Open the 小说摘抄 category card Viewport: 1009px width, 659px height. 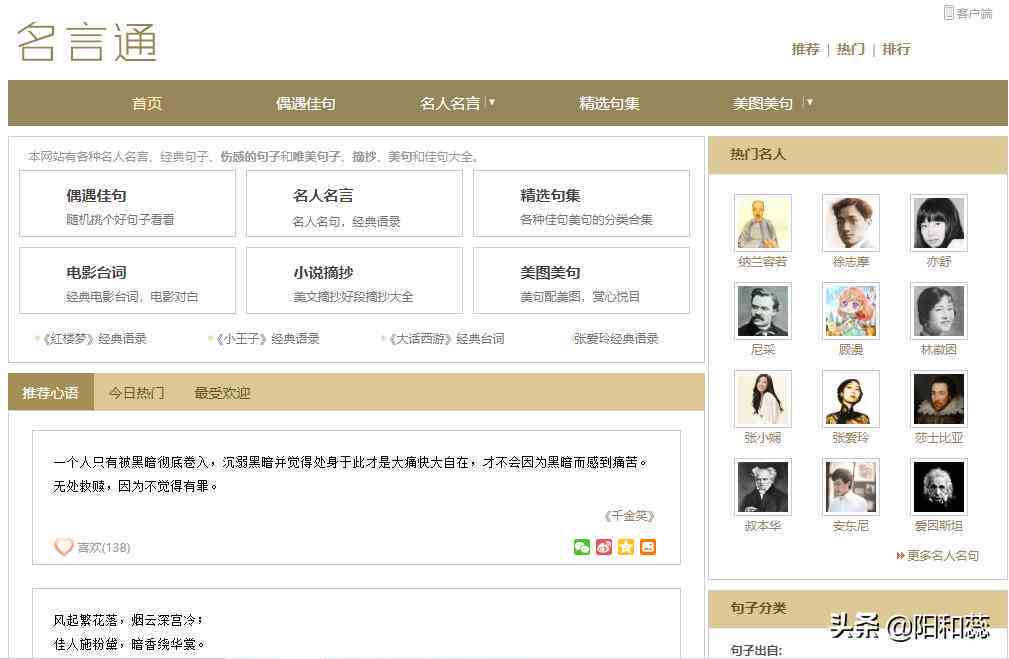tap(355, 281)
